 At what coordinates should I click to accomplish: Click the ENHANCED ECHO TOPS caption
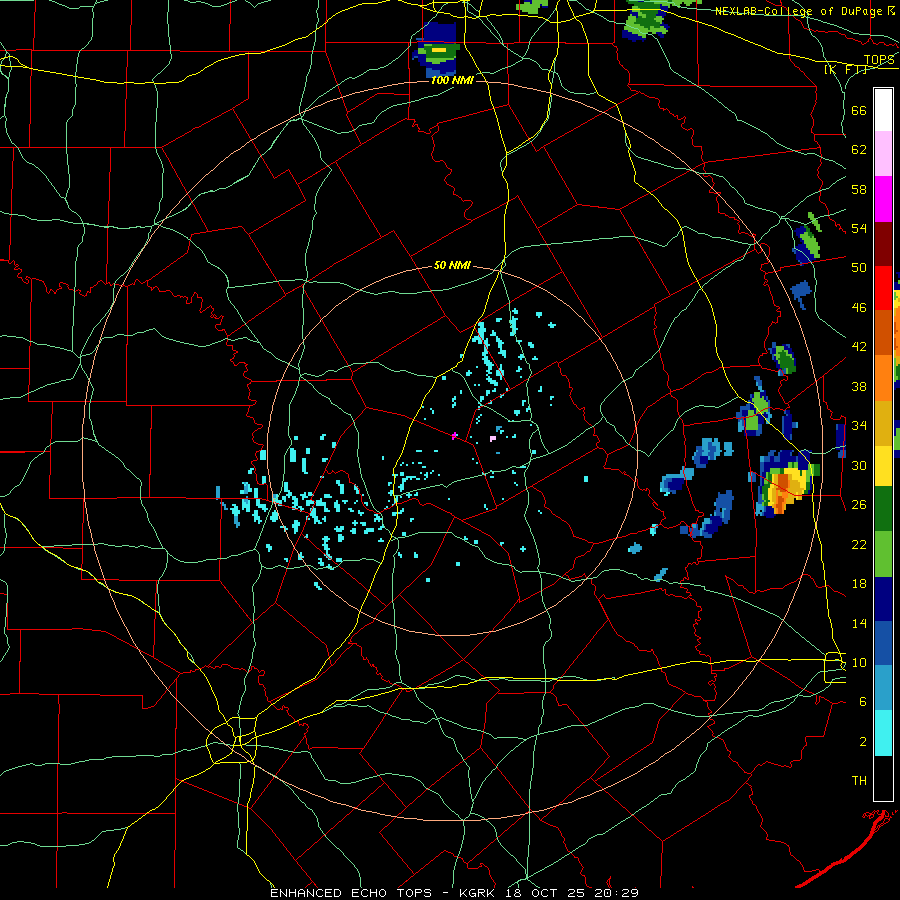(x=351, y=893)
